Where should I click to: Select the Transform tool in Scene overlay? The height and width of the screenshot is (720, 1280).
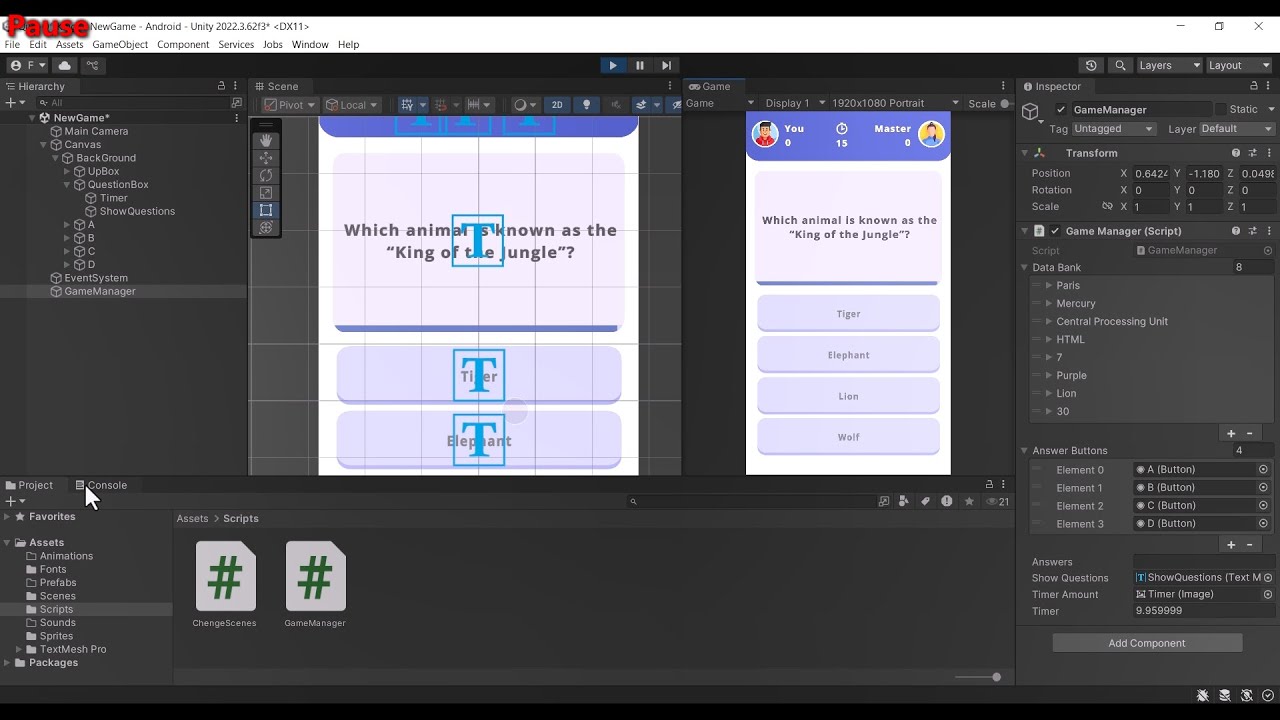click(x=266, y=228)
